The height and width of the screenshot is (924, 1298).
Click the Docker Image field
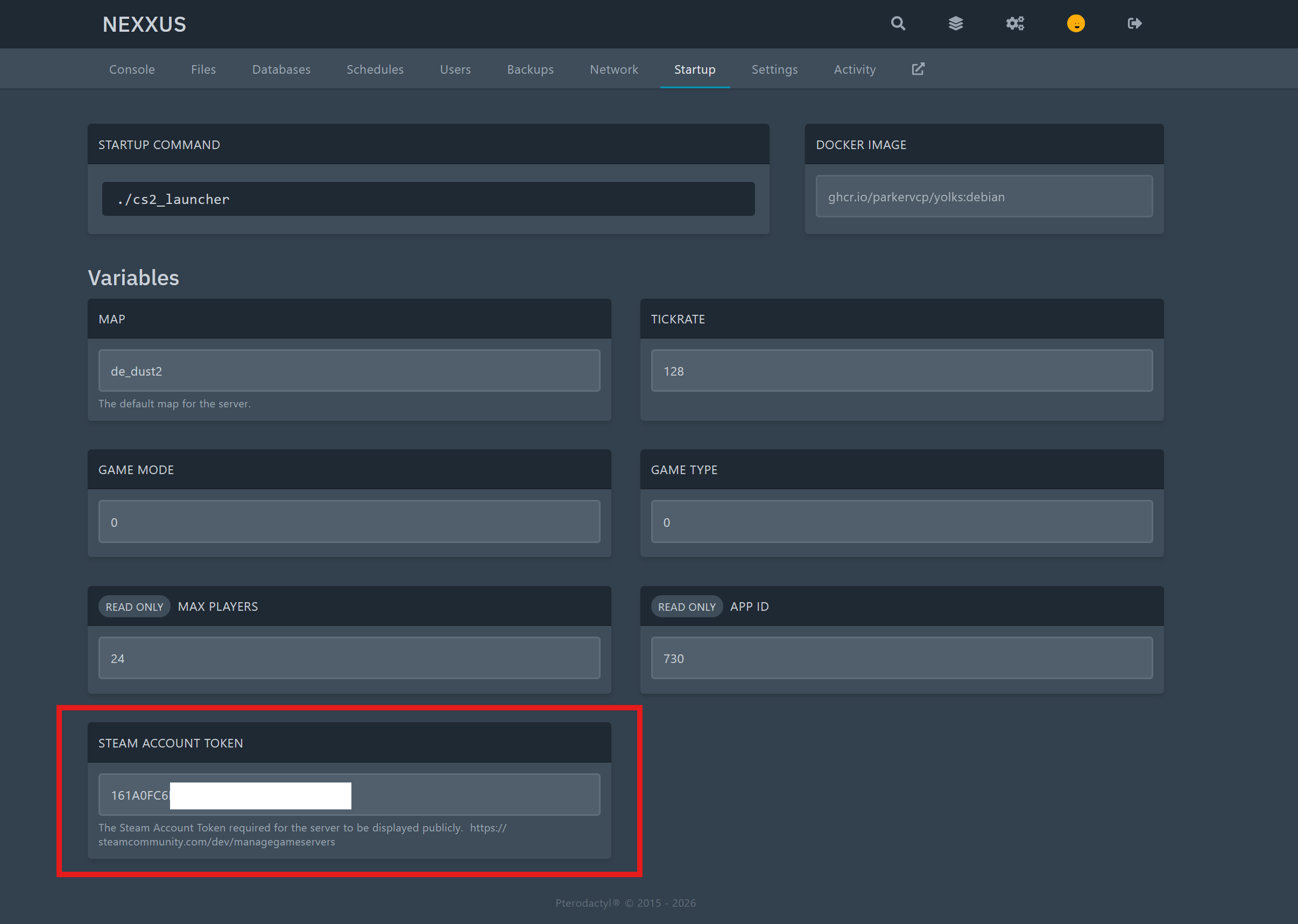point(984,196)
